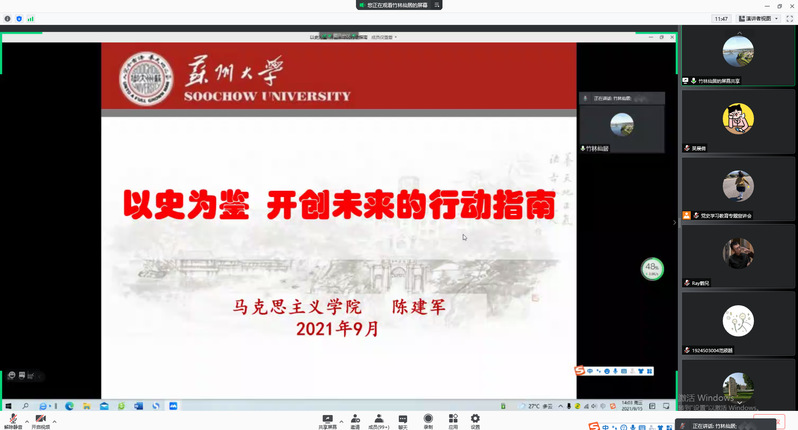This screenshot has height=430, width=798.
Task: Turn on the camera with 开启视频
Action: coord(41,419)
